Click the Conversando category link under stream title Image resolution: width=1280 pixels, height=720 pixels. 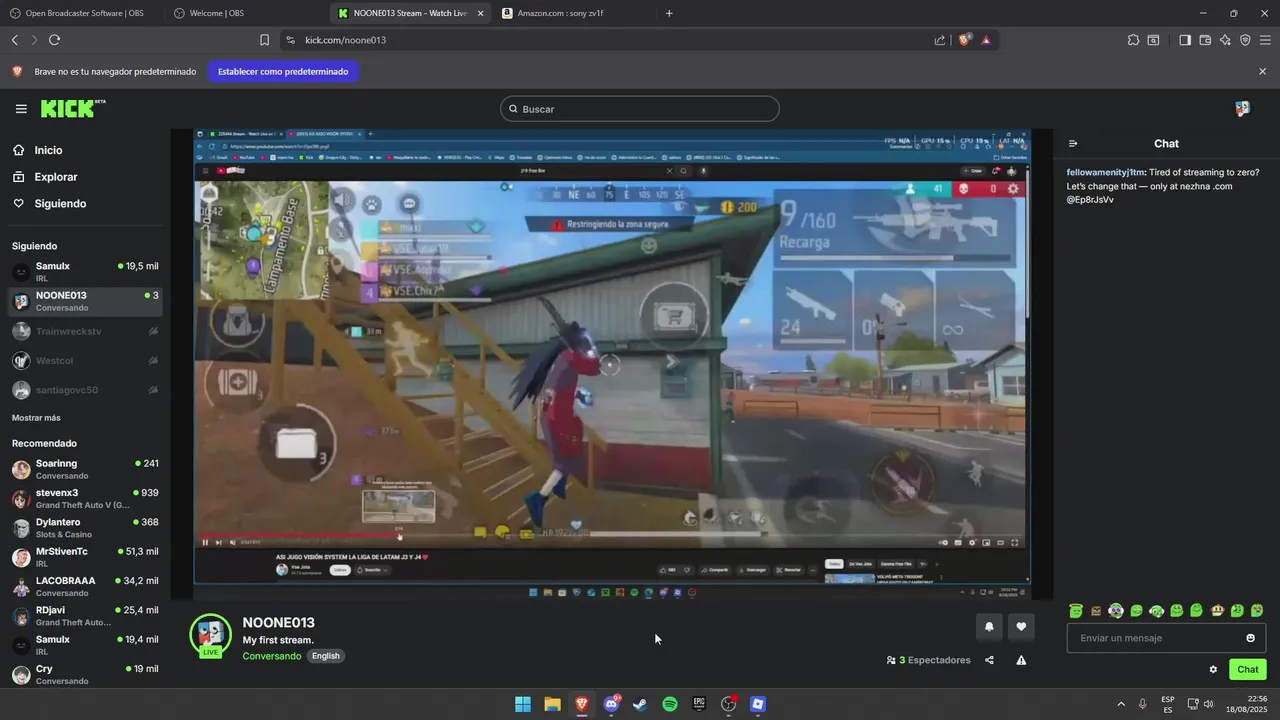pos(271,656)
